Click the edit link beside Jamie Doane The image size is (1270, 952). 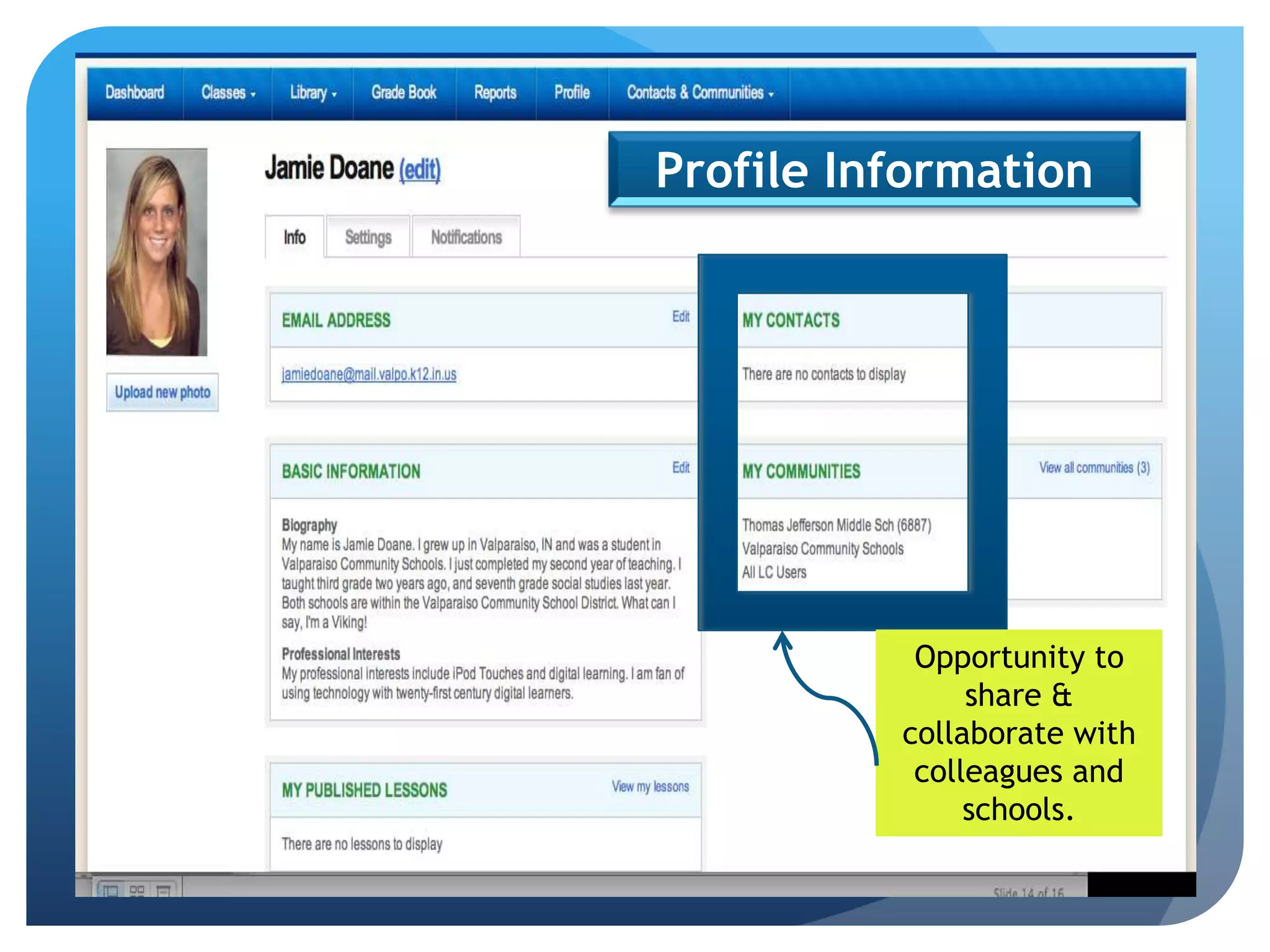click(x=420, y=170)
